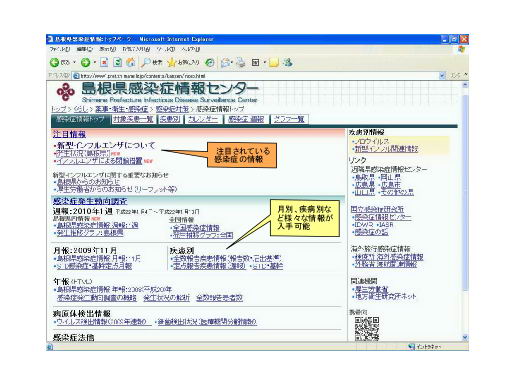Viewport: 513px width, 385px height.
Task: Expand the Mail icon dropdown arrow
Action: coord(232,62)
